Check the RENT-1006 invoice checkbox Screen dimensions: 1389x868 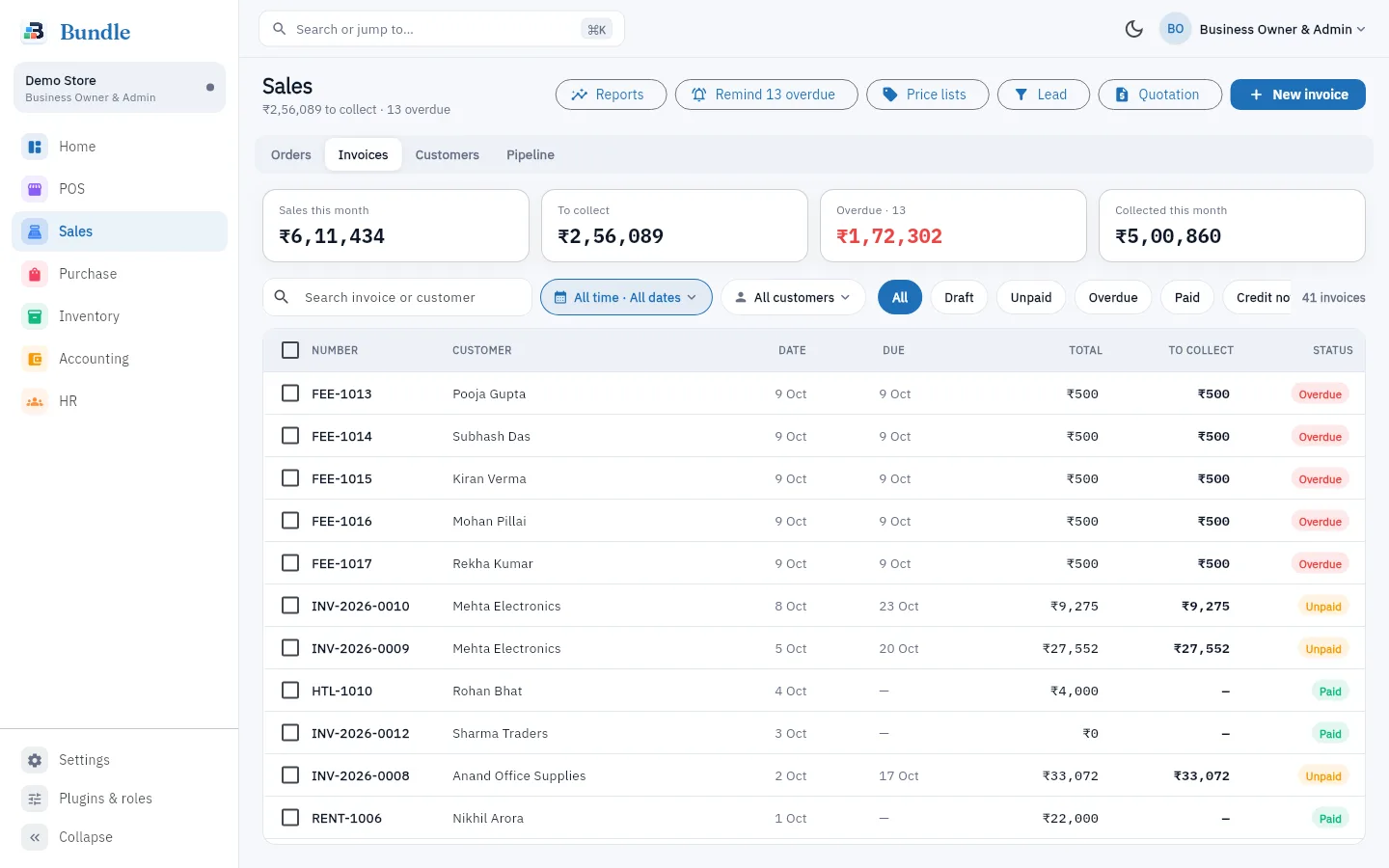290,818
